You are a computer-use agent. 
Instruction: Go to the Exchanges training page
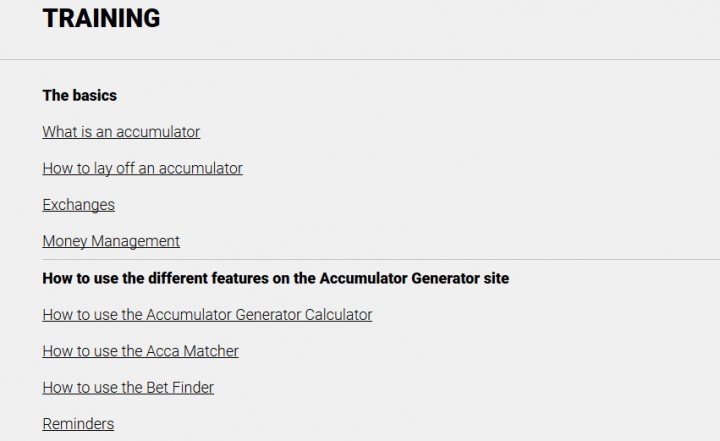79,205
